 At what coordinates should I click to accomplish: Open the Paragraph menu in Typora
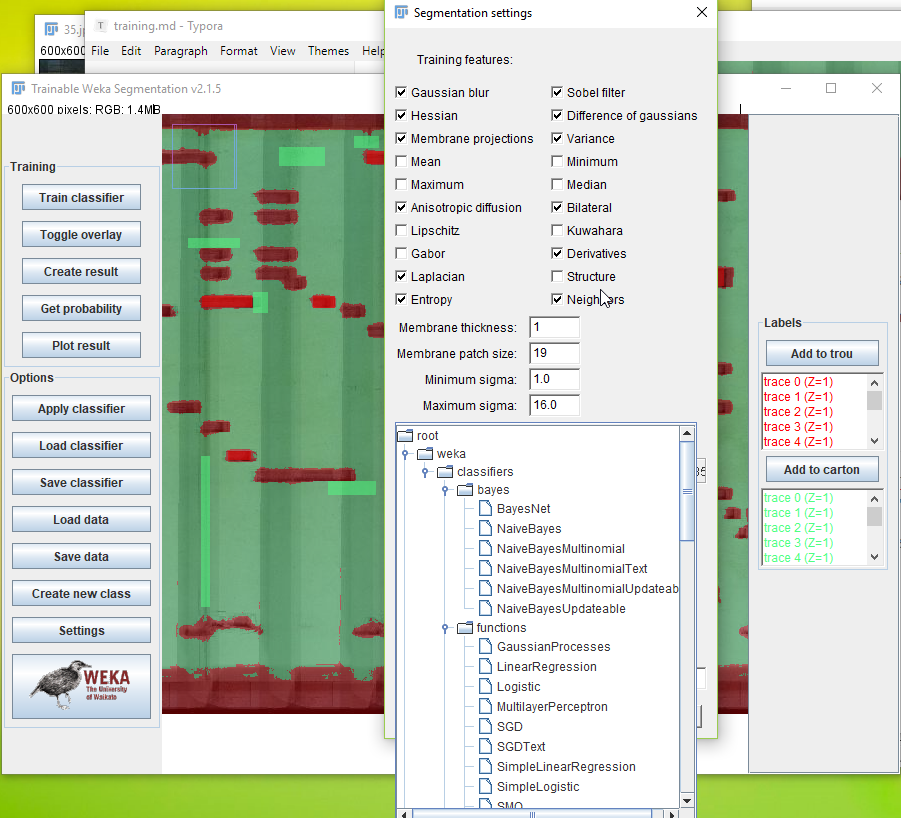181,51
